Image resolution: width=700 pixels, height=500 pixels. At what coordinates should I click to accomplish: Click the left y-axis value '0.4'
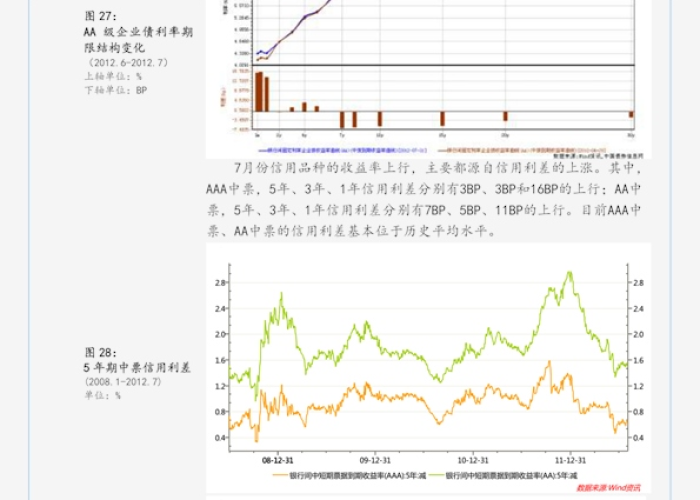click(220, 438)
